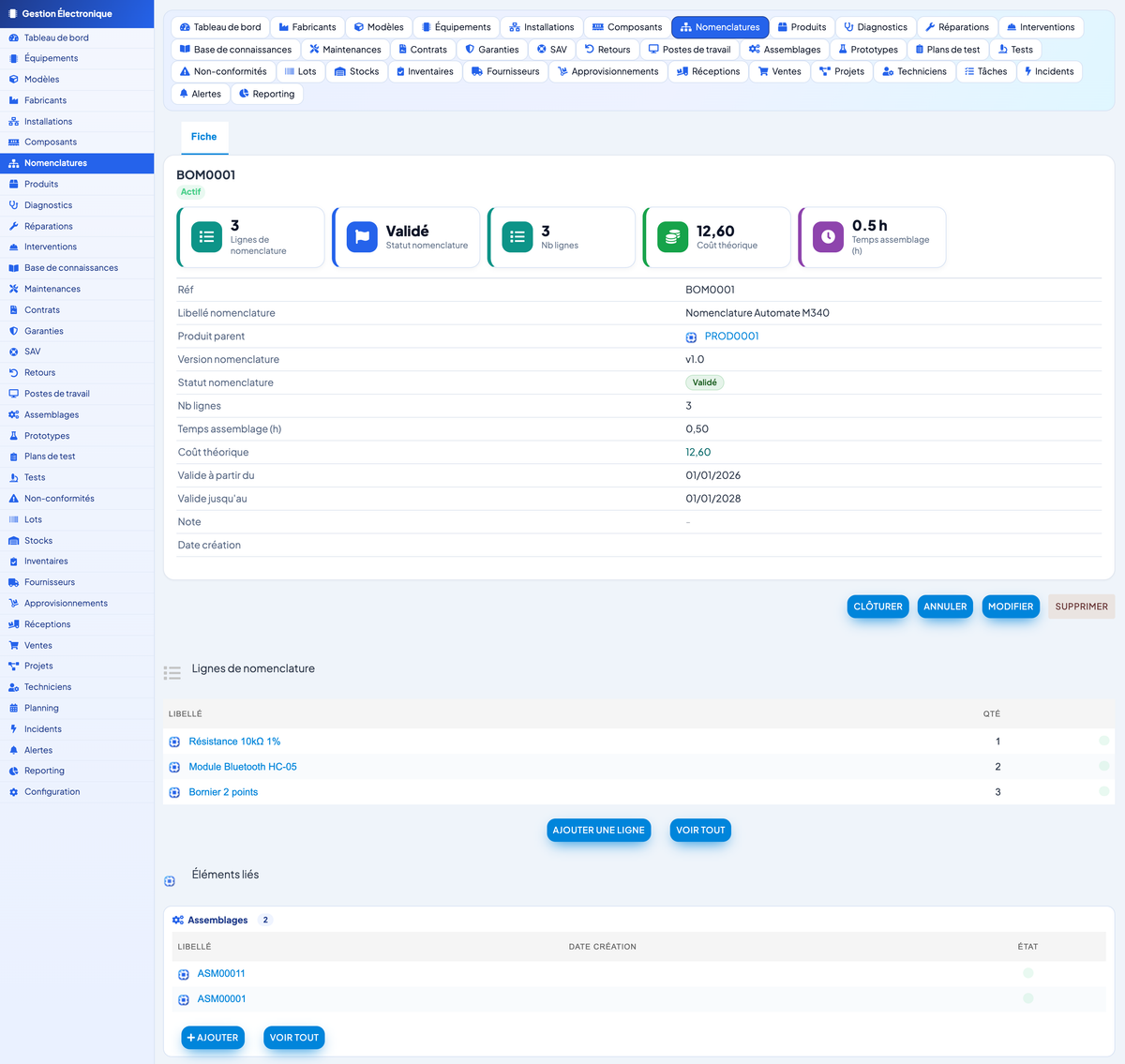Click the Coût théorique 12,60 card

click(717, 238)
